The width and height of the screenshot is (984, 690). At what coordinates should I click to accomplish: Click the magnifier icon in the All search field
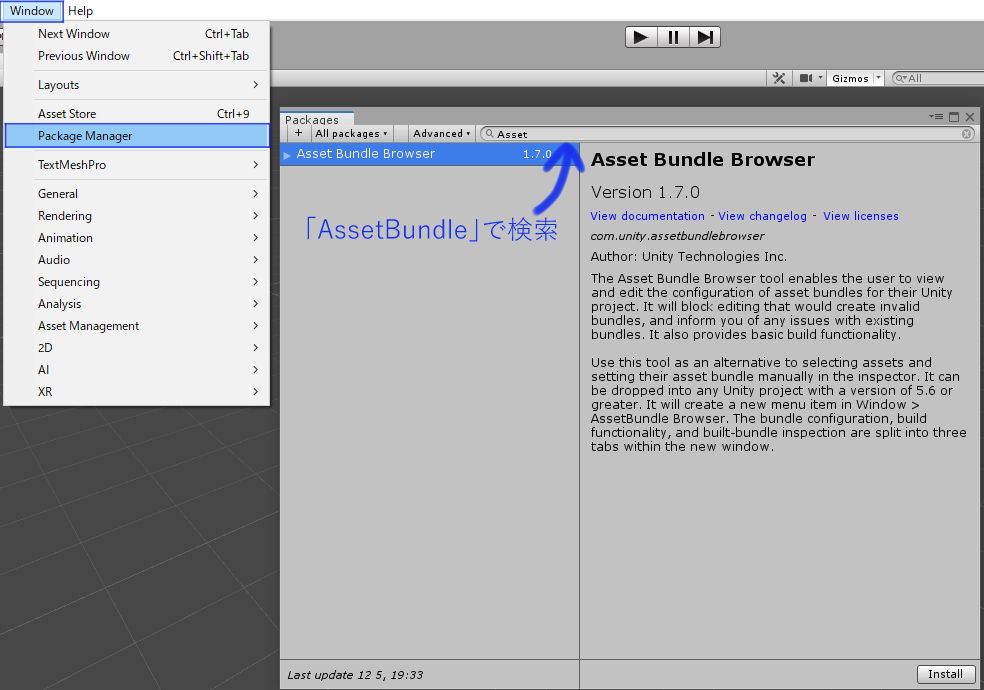coord(899,76)
